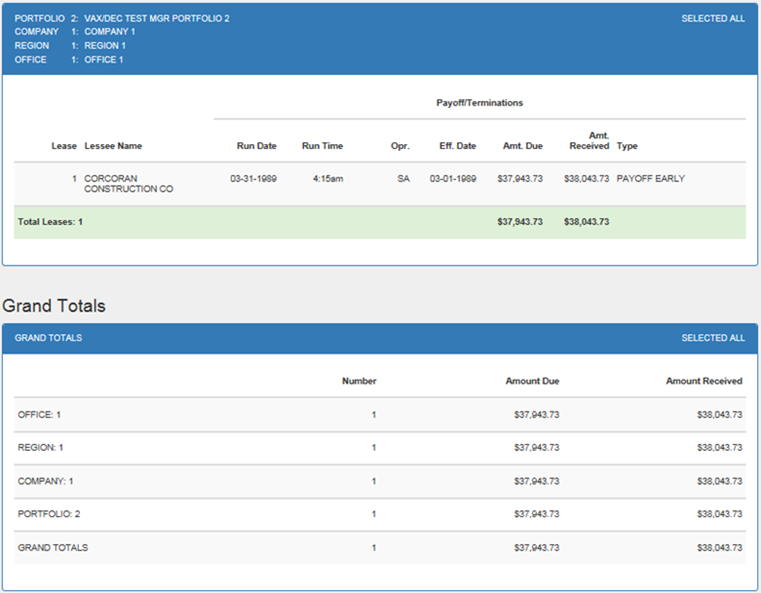Viewport: 761px width, 593px height.
Task: Click 'SELECTED ALL' in Grand Totals bar
Action: 713,338
